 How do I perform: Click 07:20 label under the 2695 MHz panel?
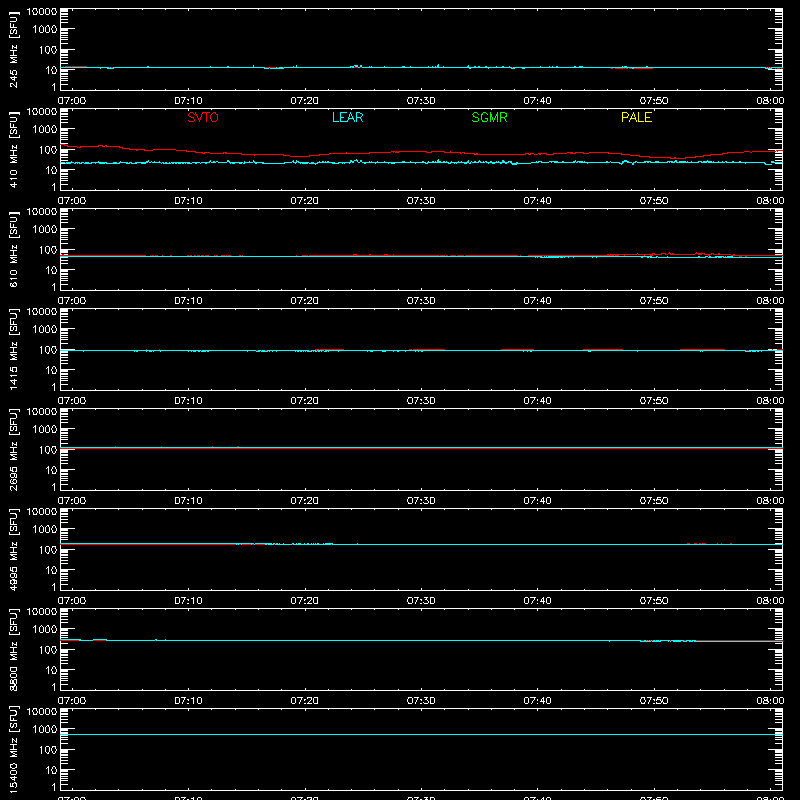pos(305,501)
